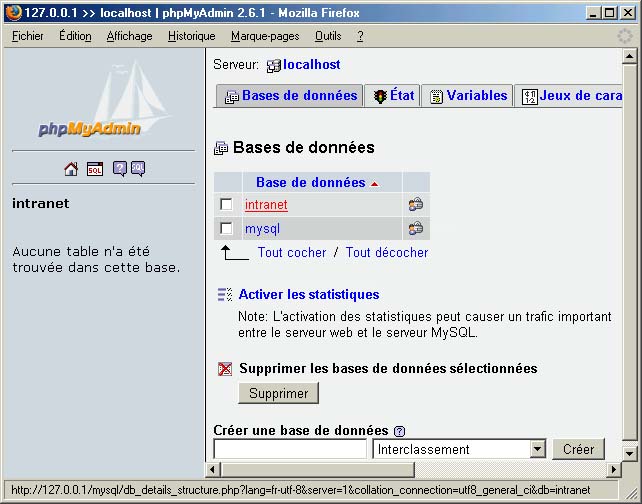
Task: Check privileges icon for mysql database
Action: [x=416, y=228]
